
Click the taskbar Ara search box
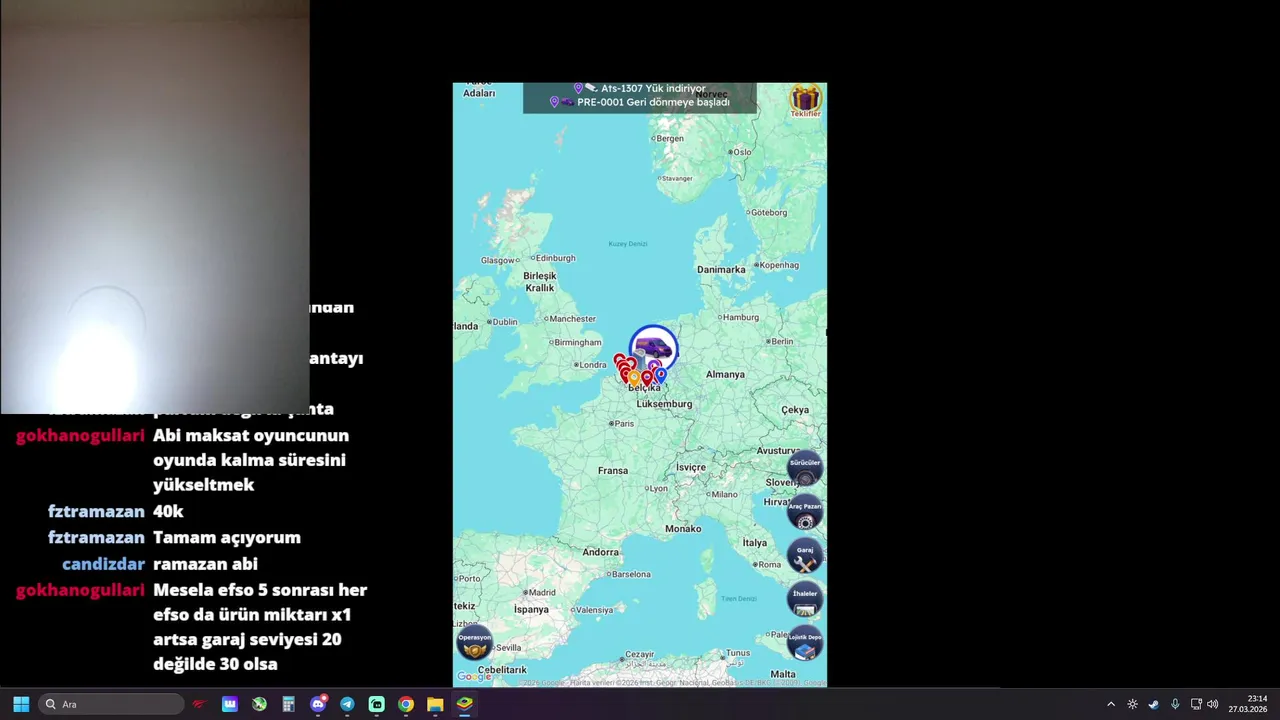pyautogui.click(x=113, y=704)
